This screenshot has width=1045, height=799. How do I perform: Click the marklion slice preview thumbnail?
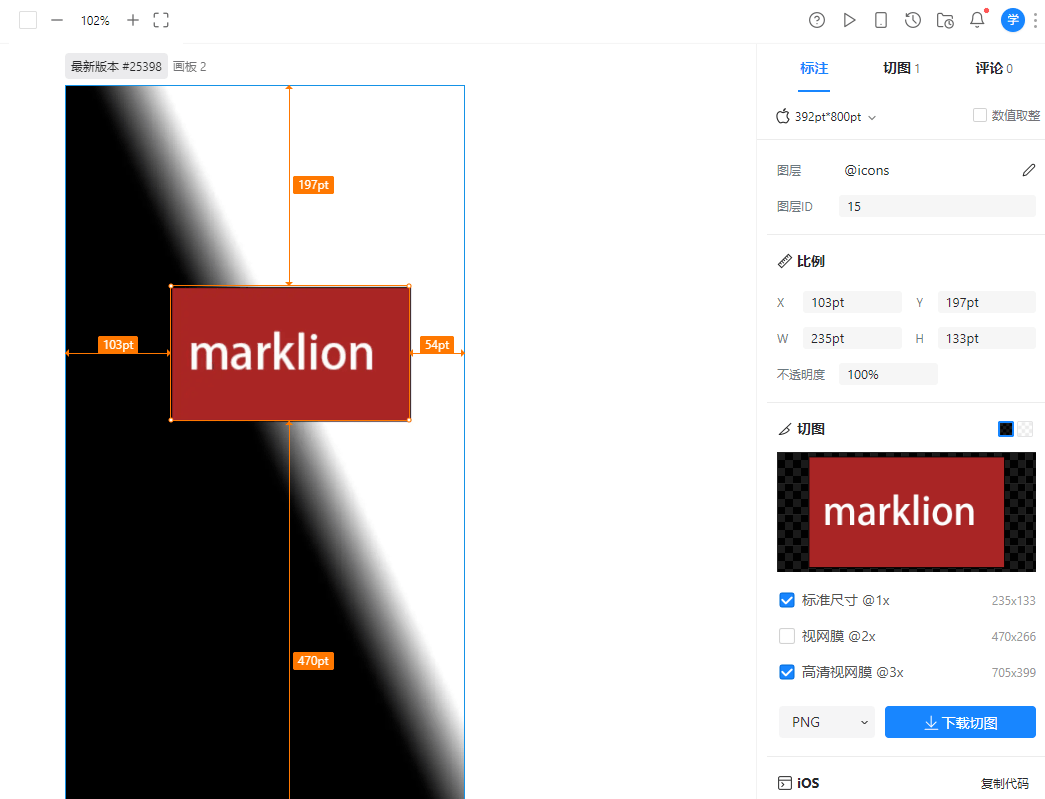(906, 512)
